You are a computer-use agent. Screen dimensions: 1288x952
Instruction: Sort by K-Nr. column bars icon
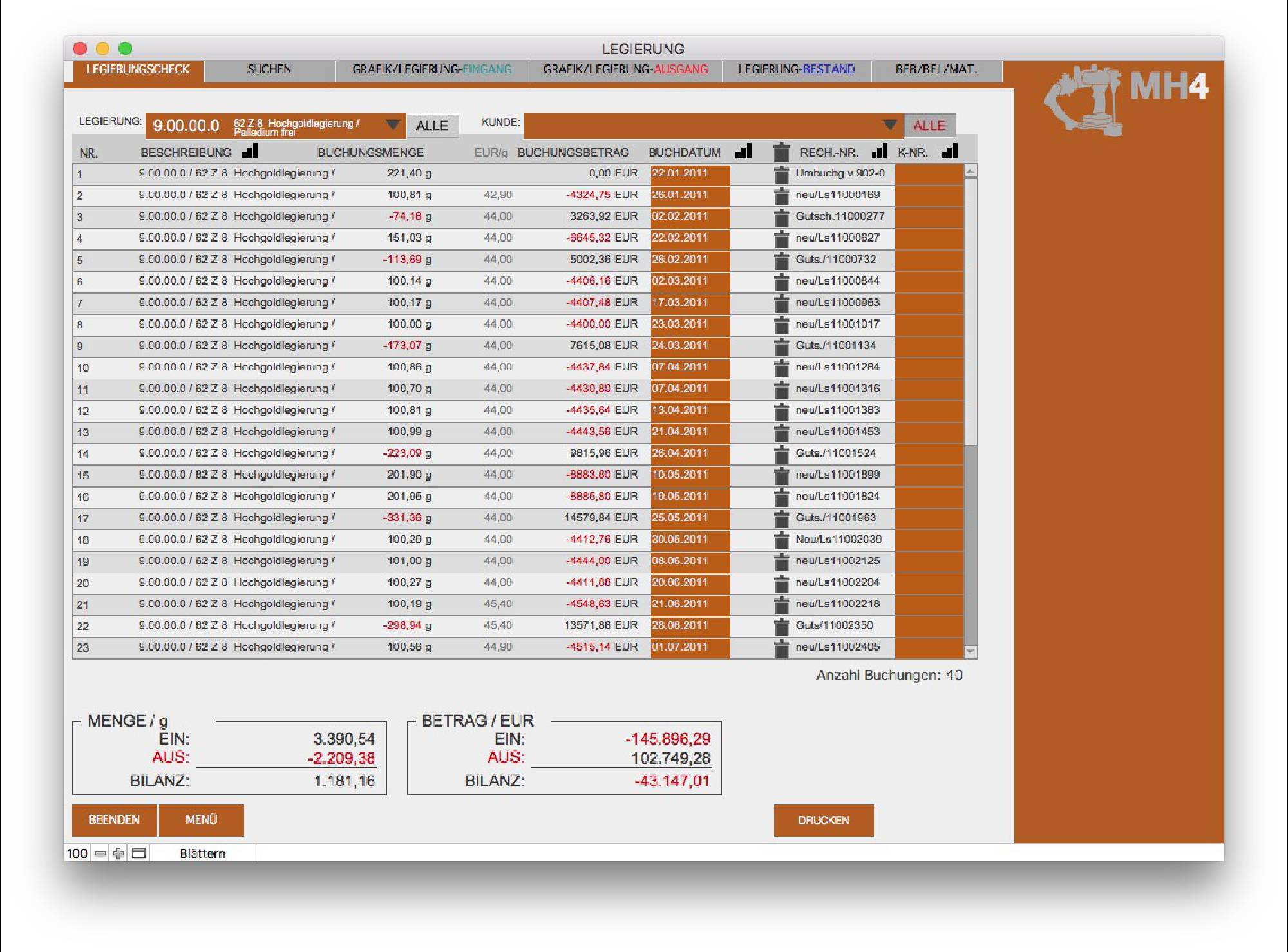pyautogui.click(x=950, y=151)
